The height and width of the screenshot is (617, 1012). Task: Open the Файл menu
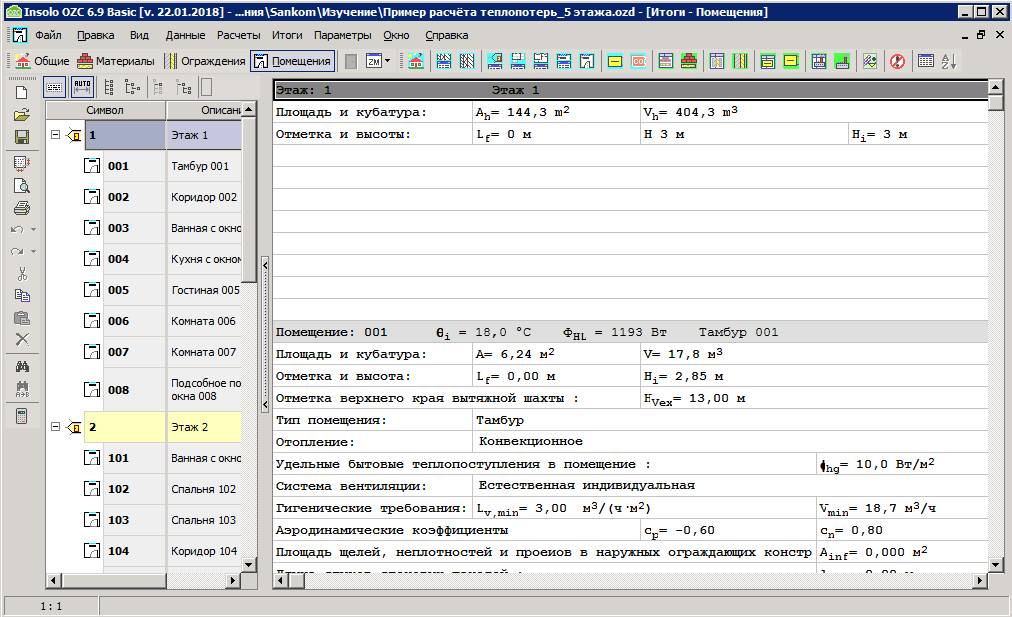click(x=48, y=35)
